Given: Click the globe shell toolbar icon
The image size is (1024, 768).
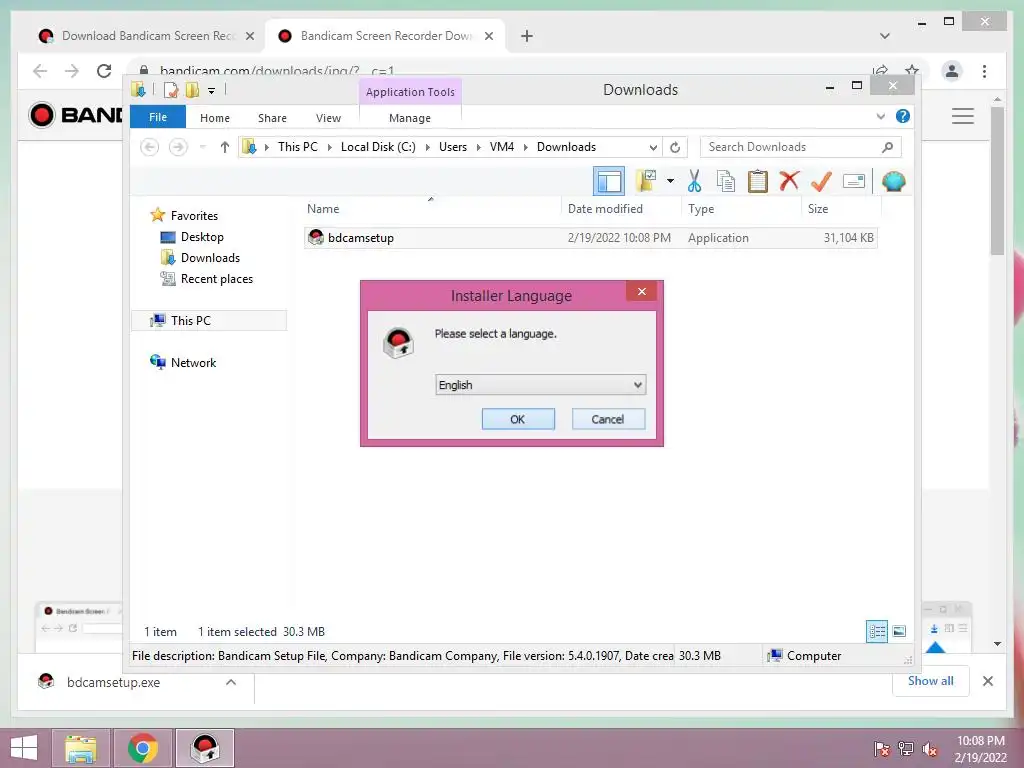Looking at the screenshot, I should [893, 181].
